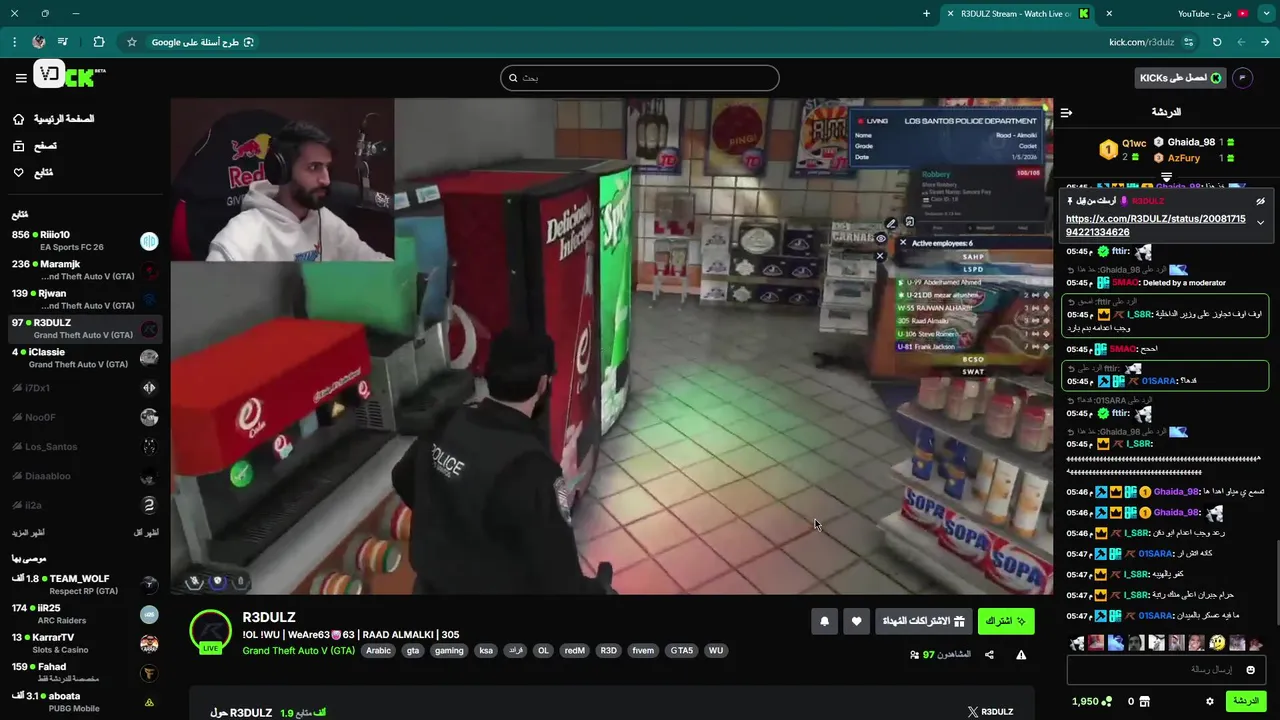The width and height of the screenshot is (1280, 720).
Task: Click the browser bookmark star icon
Action: pyautogui.click(x=131, y=42)
